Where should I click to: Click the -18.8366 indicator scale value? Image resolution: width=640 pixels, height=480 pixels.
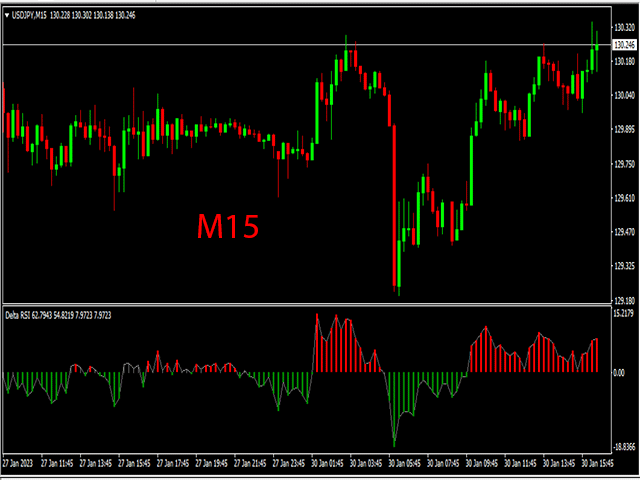coord(623,447)
